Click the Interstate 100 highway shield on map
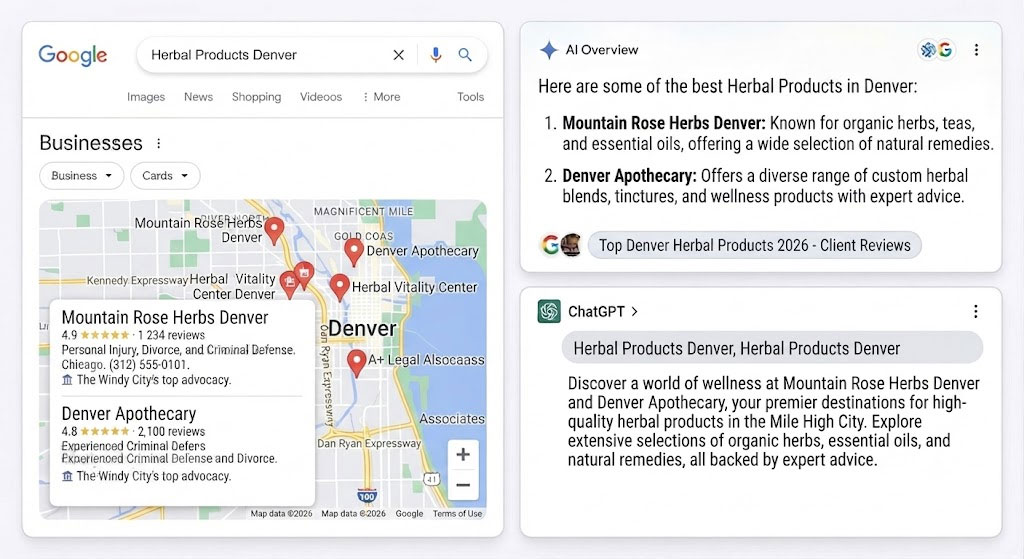 [x=367, y=496]
